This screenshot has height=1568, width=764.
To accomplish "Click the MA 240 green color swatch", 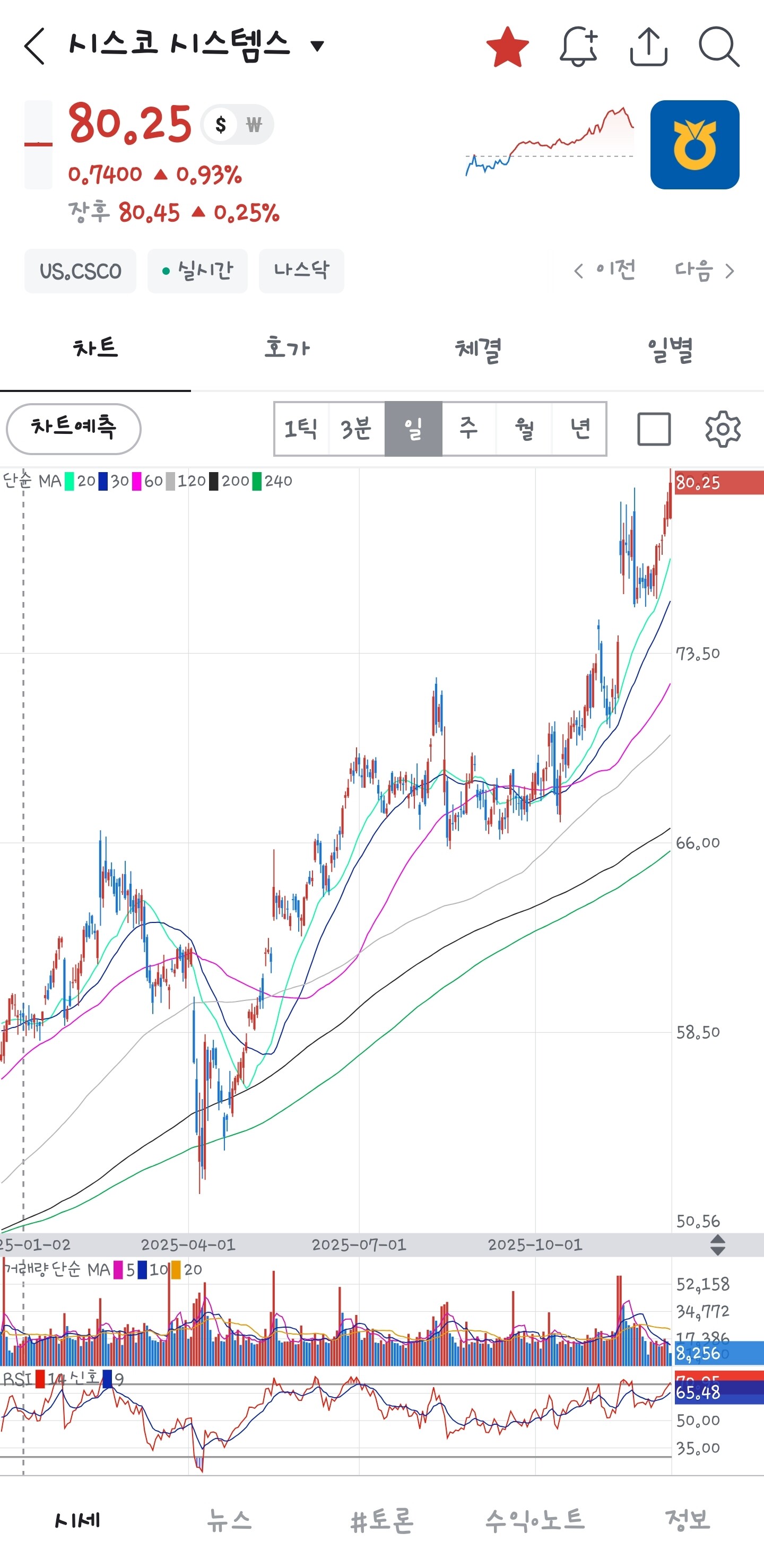I will coord(257,482).
